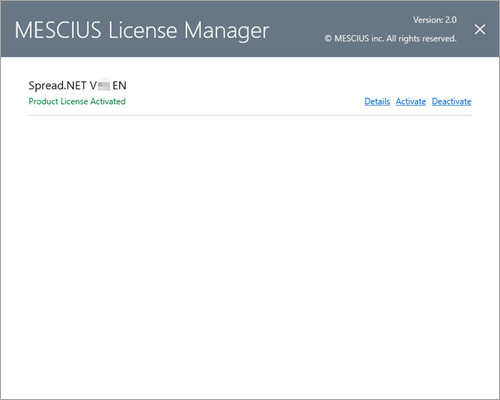
Task: Click the Deactivate link
Action: click(451, 101)
